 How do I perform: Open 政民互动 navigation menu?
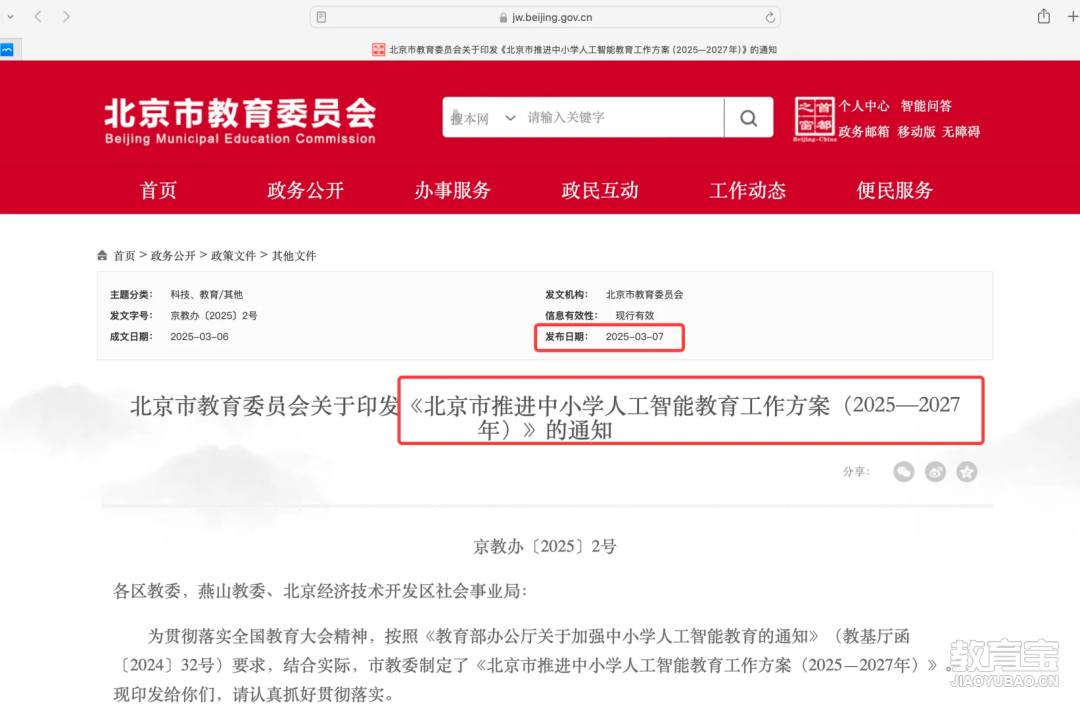[600, 190]
